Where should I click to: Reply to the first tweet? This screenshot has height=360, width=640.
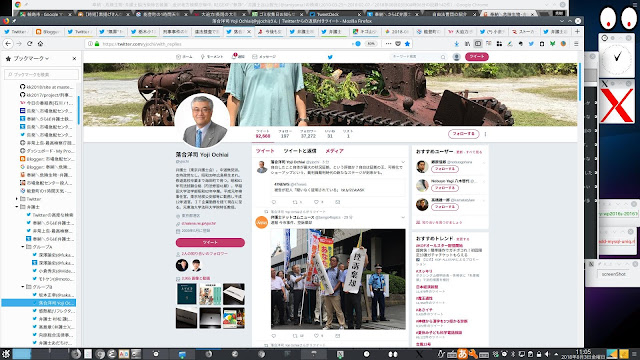[274, 202]
